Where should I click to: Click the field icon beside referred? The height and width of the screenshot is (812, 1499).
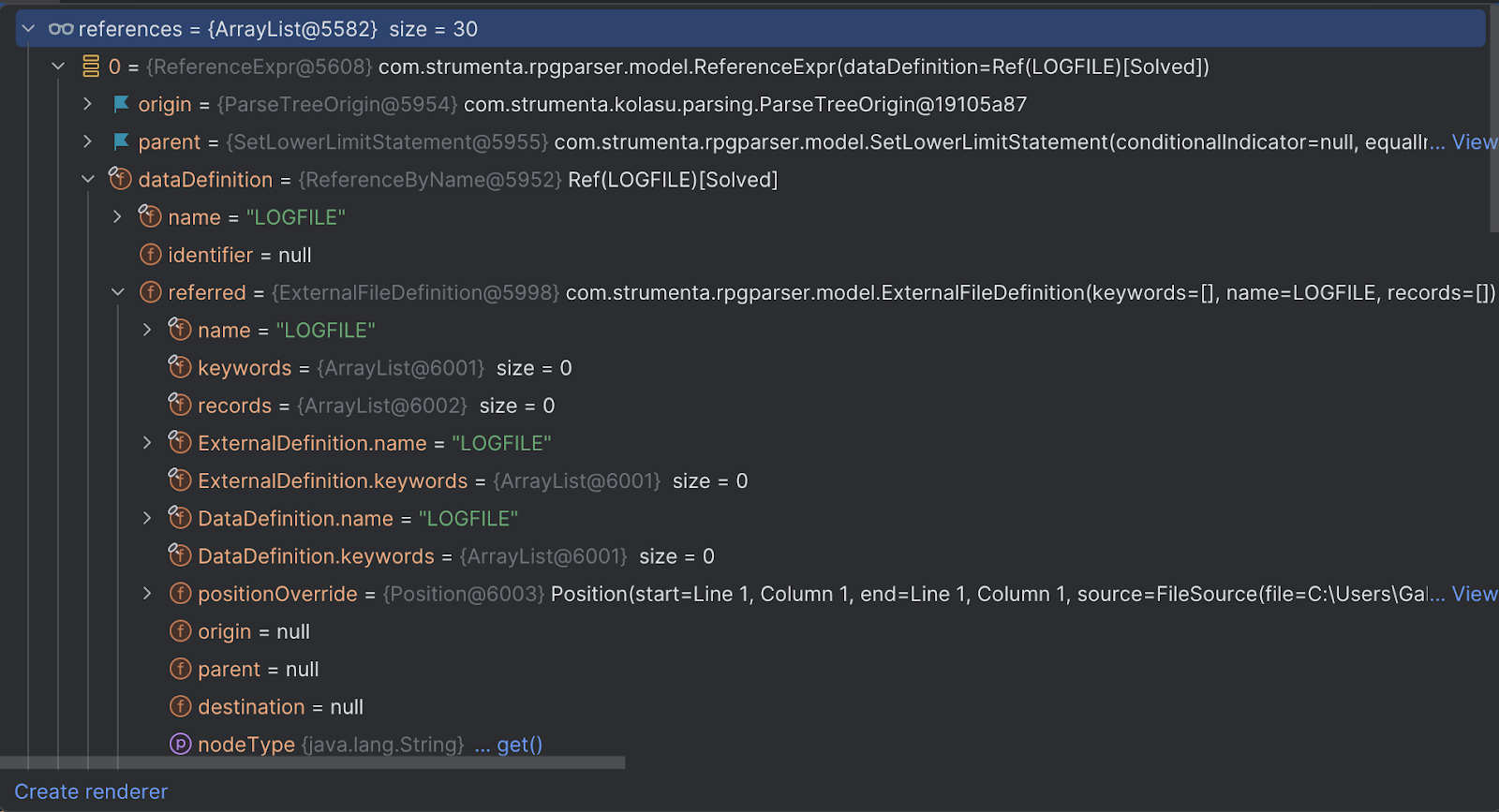[x=150, y=292]
